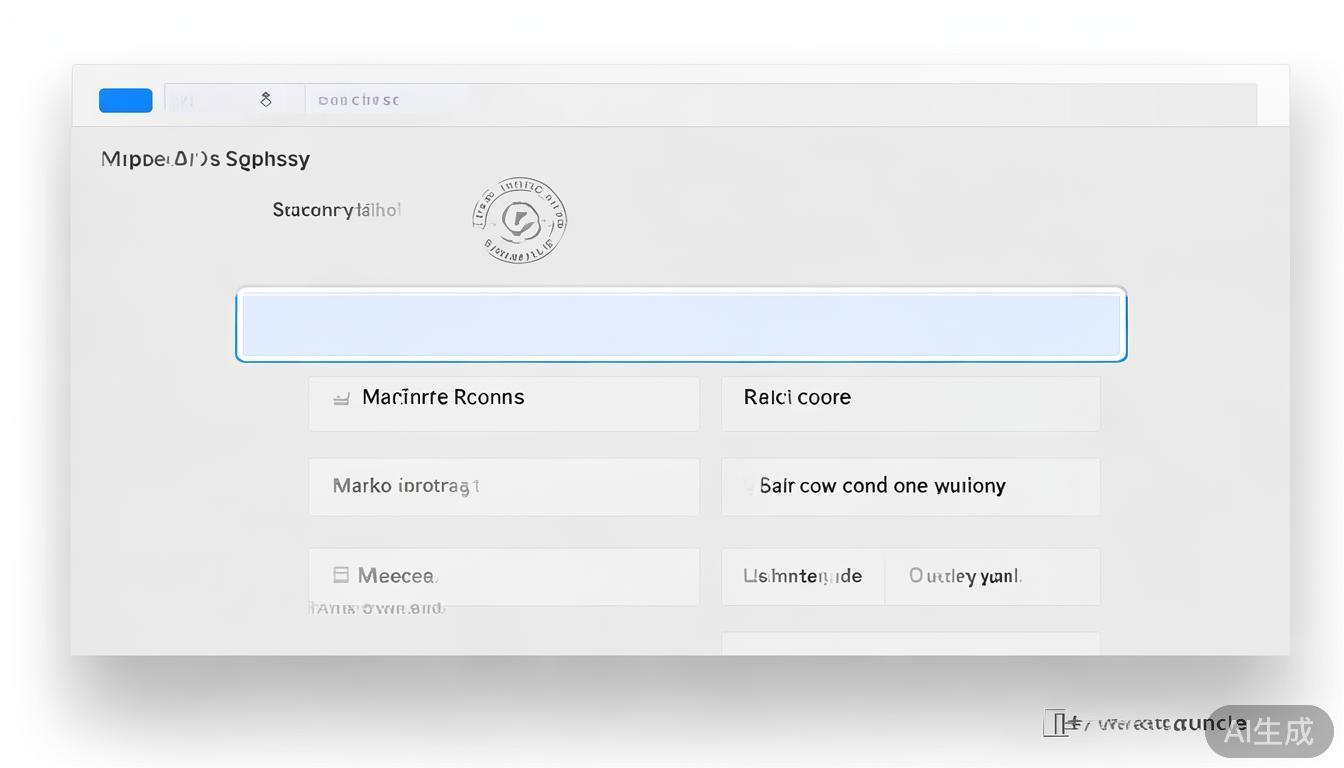The width and height of the screenshot is (1344, 768).
Task: Choose "Bair cow cond one wuiiony" item
Action: point(910,487)
